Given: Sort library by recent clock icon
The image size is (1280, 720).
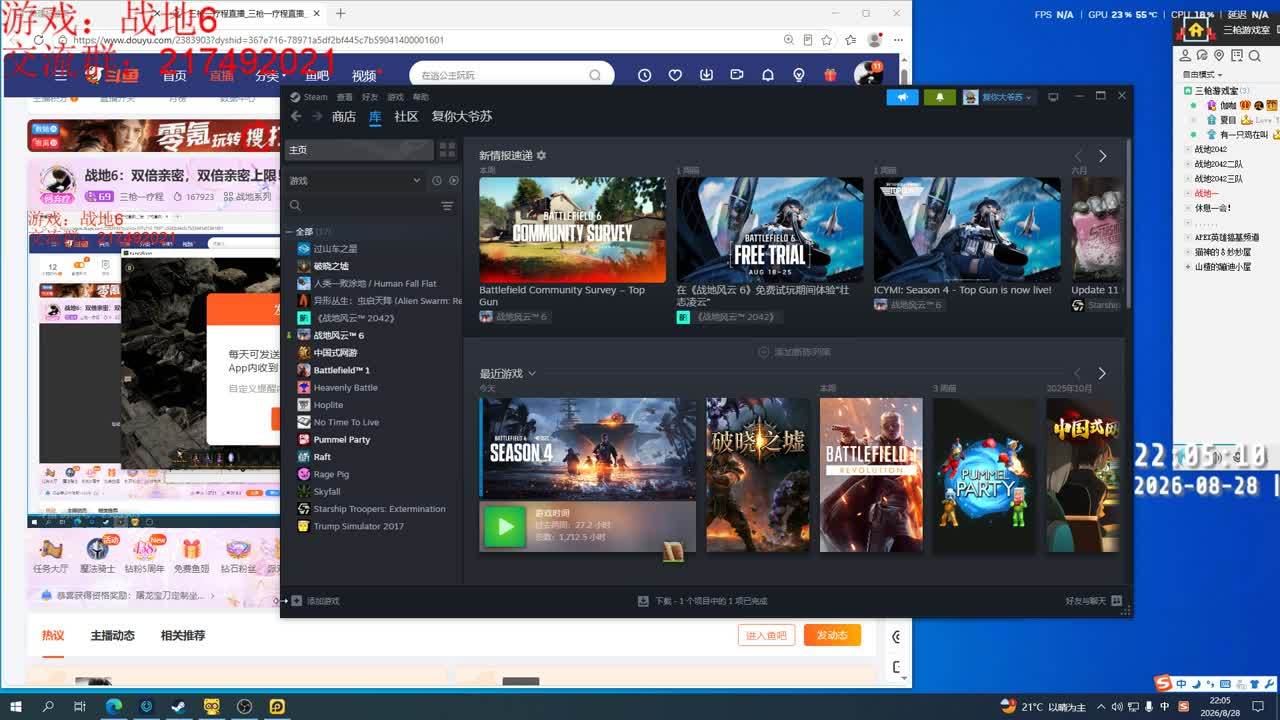Looking at the screenshot, I should point(437,181).
